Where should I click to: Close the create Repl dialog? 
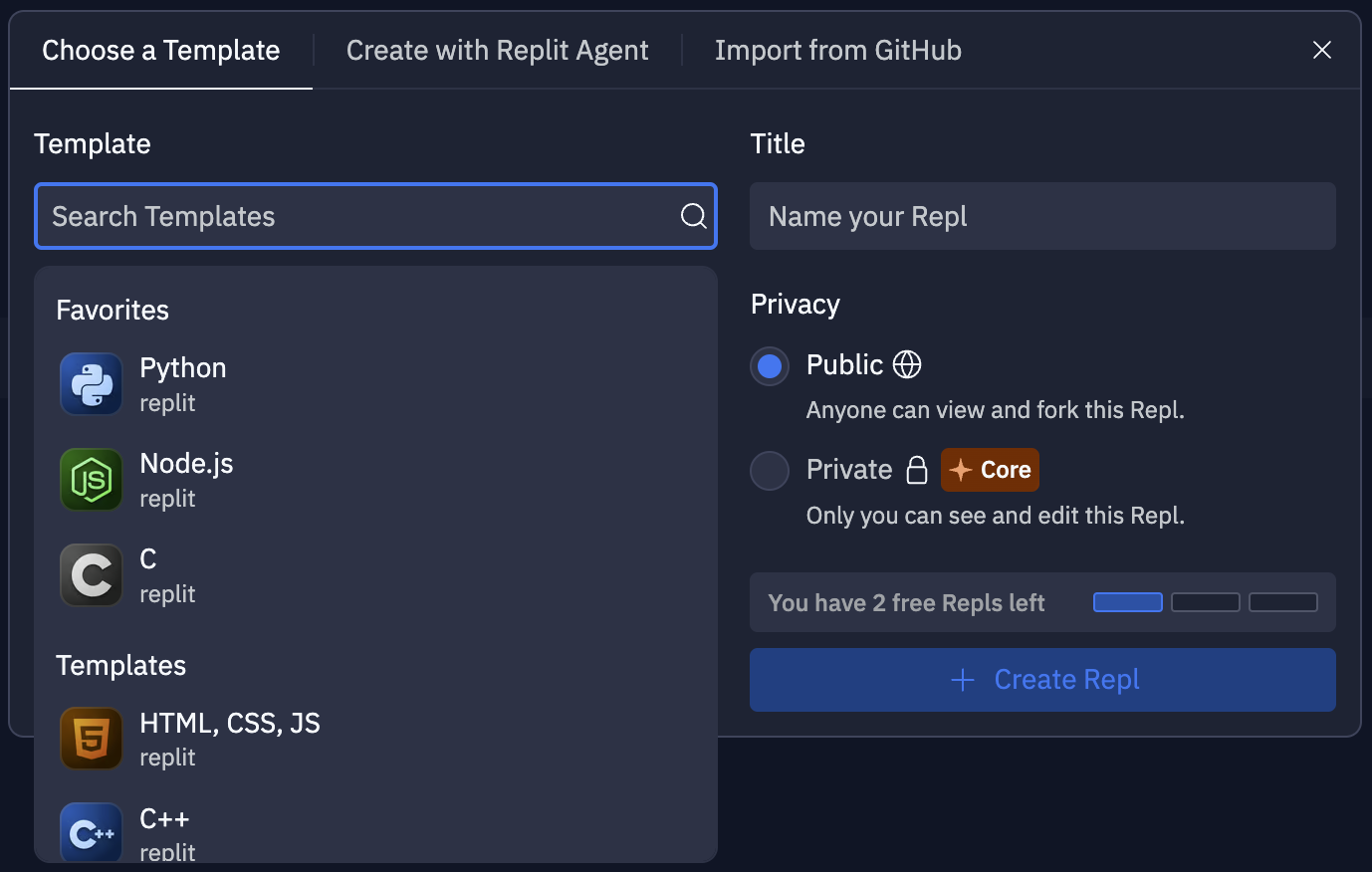point(1322,50)
